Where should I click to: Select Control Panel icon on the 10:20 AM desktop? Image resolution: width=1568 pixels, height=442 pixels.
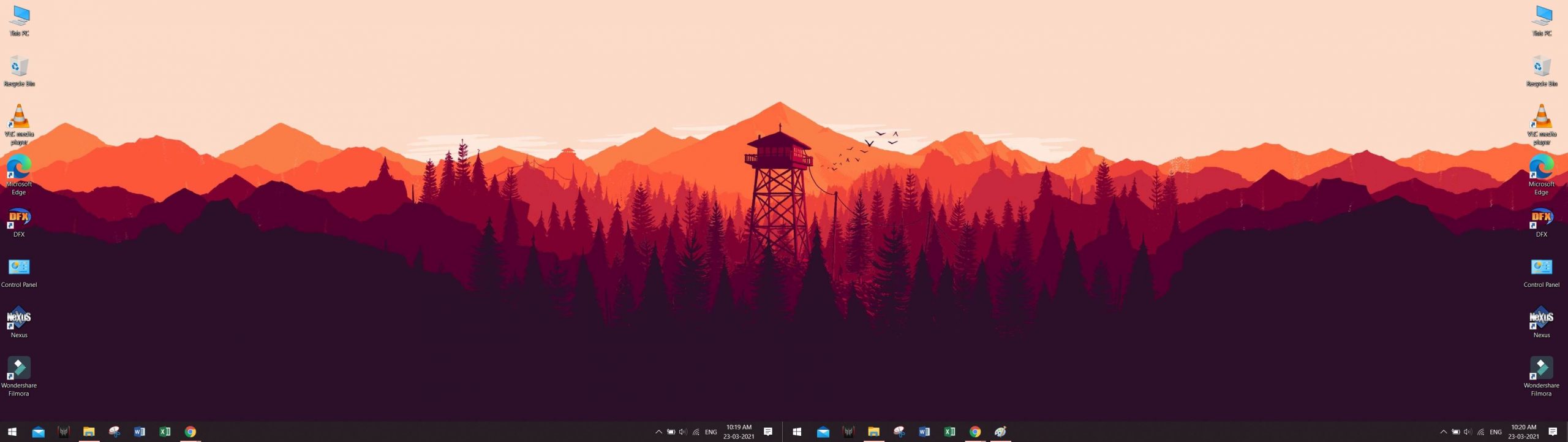click(x=1542, y=273)
